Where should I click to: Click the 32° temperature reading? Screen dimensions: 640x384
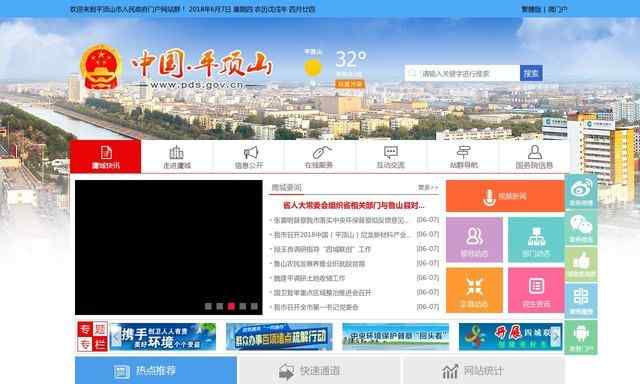[x=351, y=60]
